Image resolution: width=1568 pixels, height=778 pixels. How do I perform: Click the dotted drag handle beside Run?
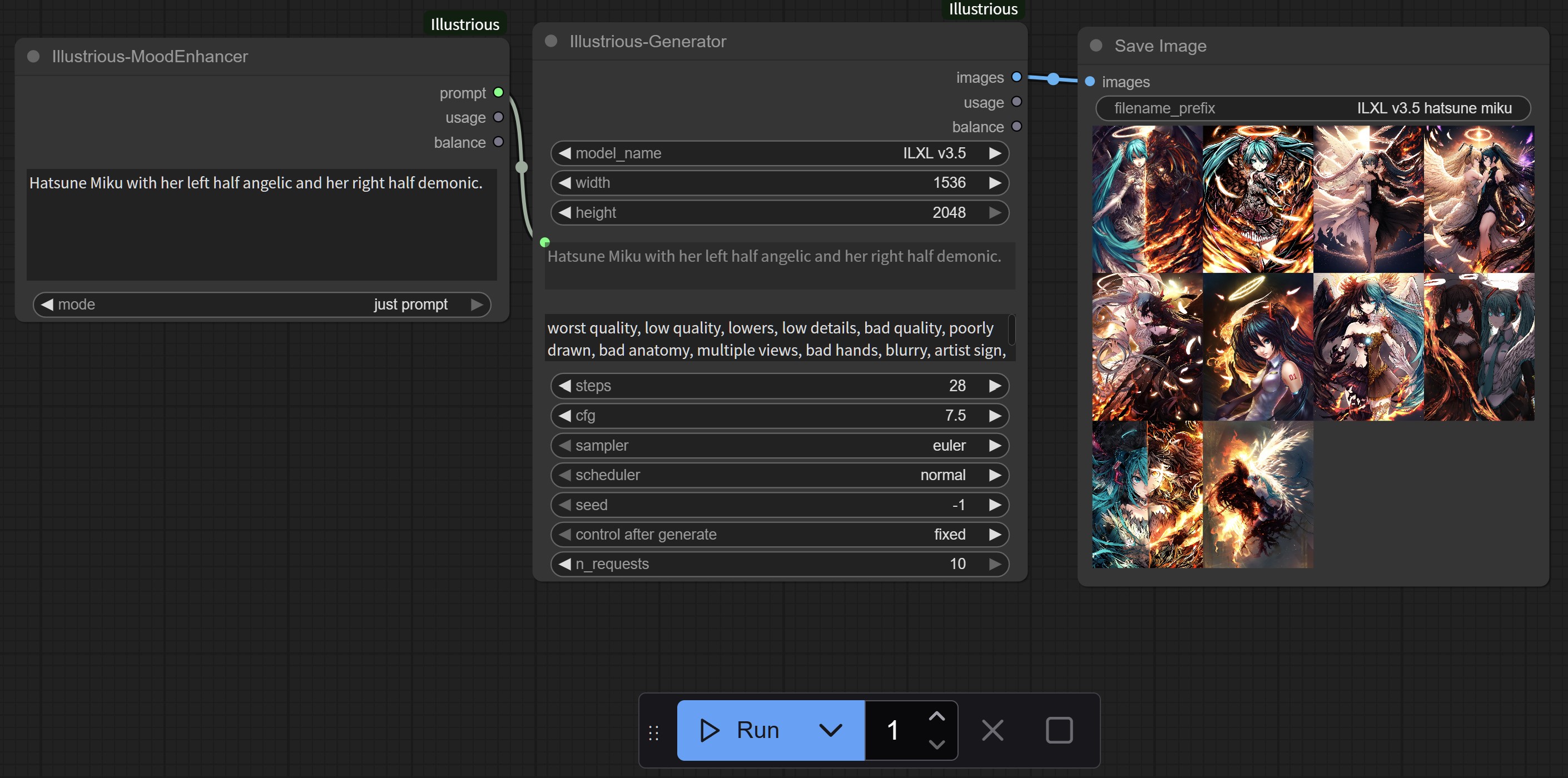654,732
